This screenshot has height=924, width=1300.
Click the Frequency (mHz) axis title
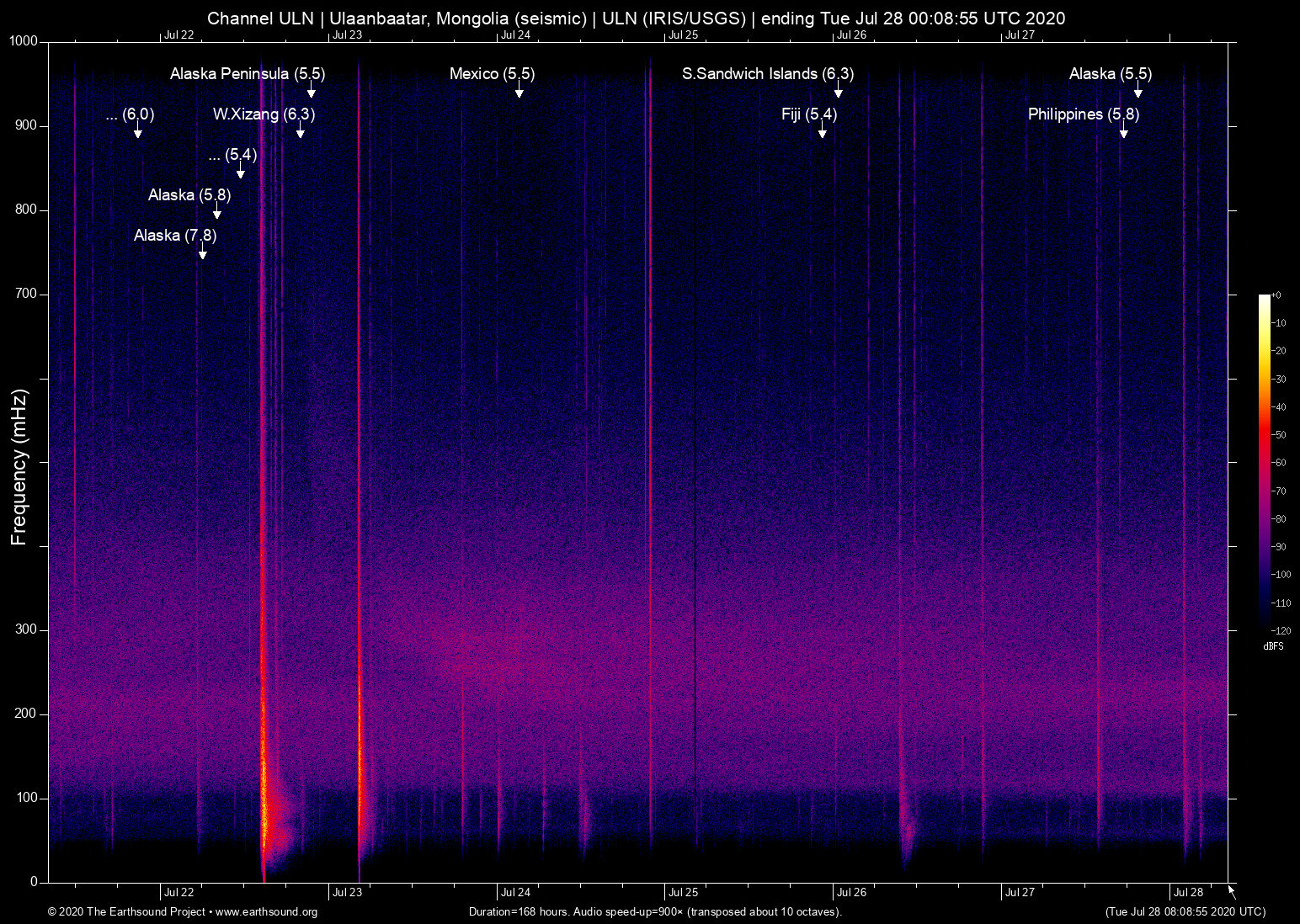19,467
